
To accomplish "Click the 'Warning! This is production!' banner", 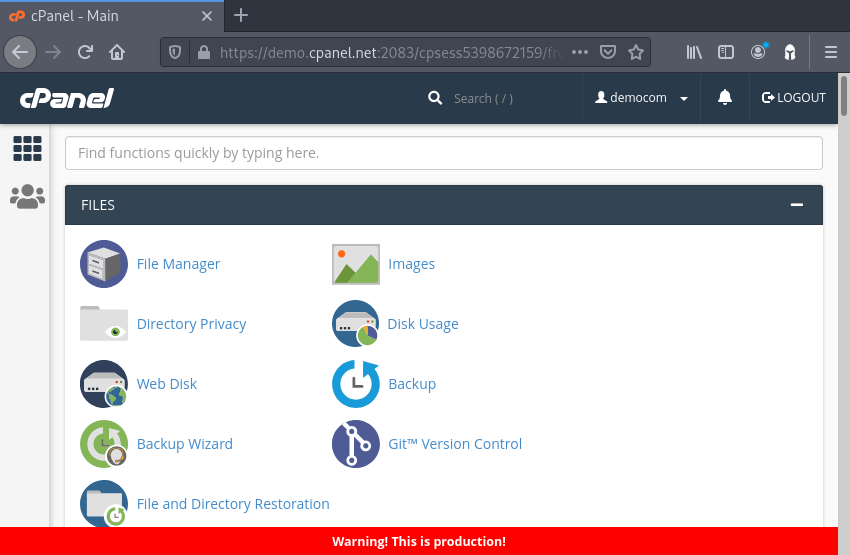I will pyautogui.click(x=418, y=541).
